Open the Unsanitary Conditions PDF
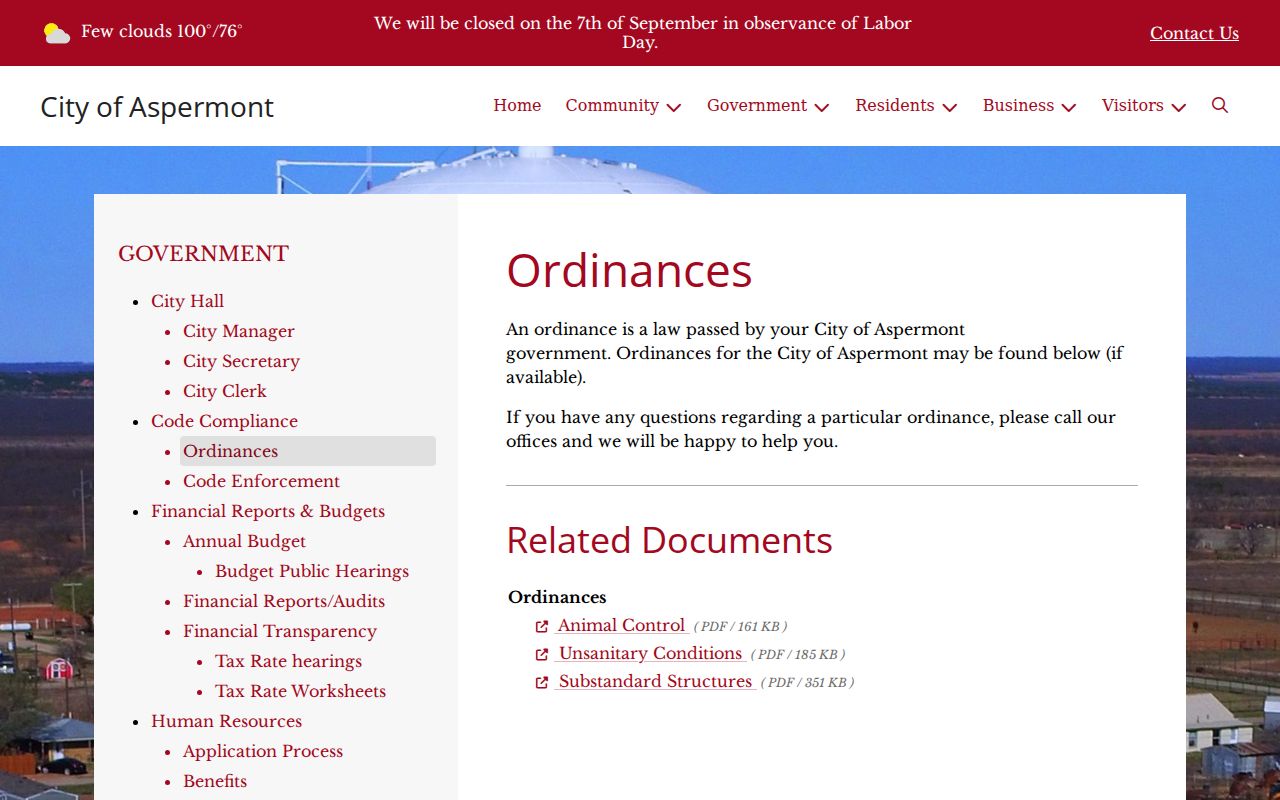The image size is (1280, 800). tap(650, 653)
